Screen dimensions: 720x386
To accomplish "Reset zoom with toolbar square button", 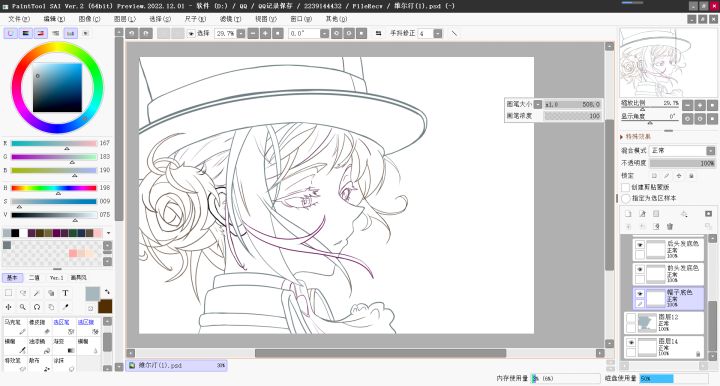I will click(277, 34).
